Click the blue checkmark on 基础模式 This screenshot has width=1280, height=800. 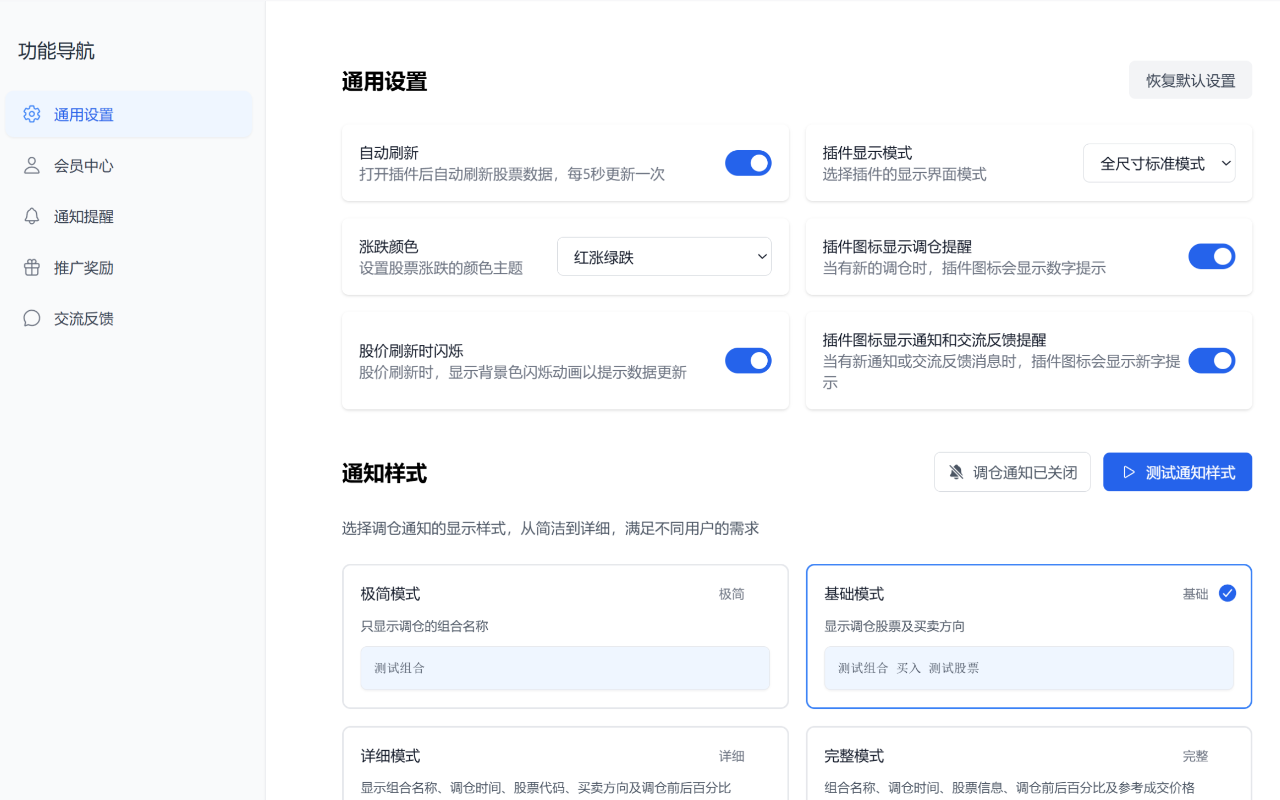click(1227, 593)
